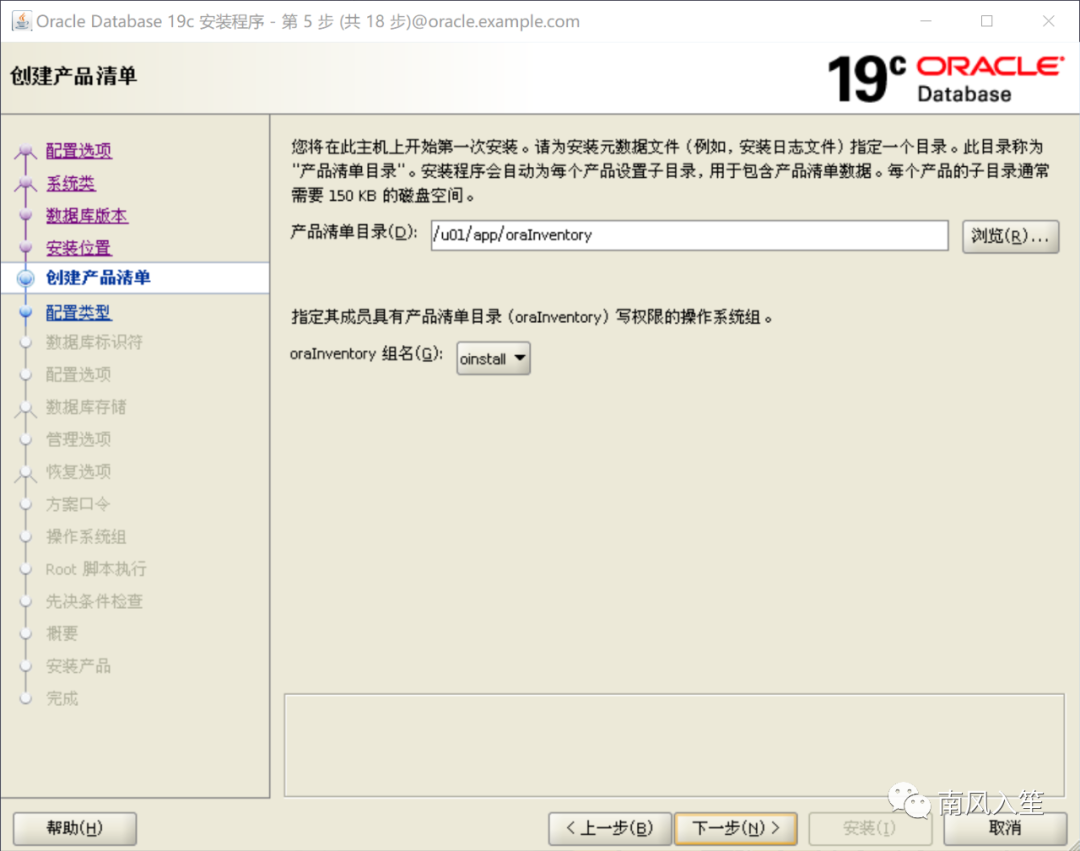Click the Oracle 19c Database logo
The height and width of the screenshot is (851, 1080).
pyautogui.click(x=945, y=78)
